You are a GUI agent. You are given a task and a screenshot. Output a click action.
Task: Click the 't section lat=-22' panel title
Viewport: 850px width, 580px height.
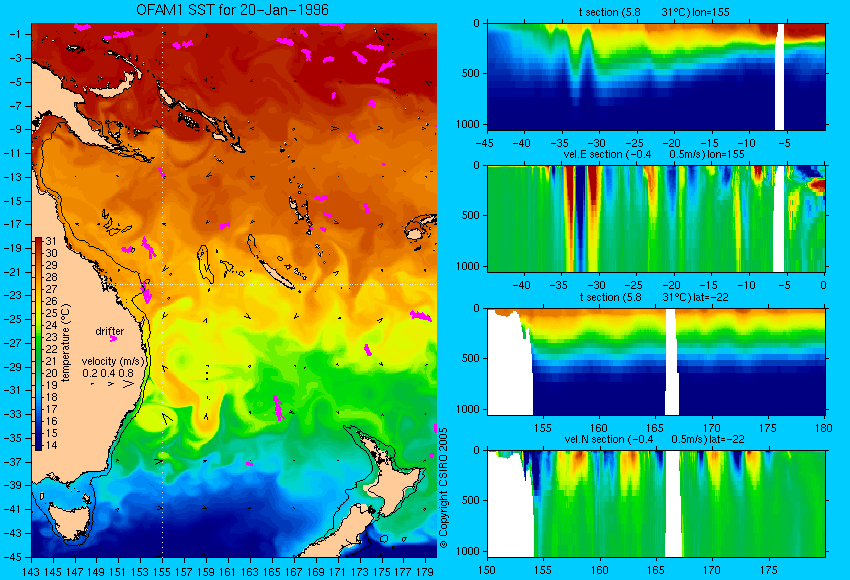[654, 297]
